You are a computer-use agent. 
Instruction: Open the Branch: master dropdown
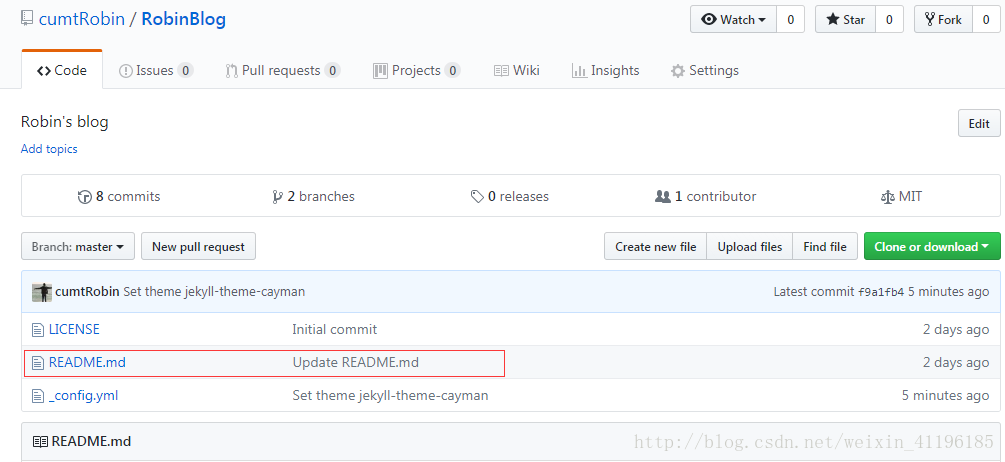point(78,246)
